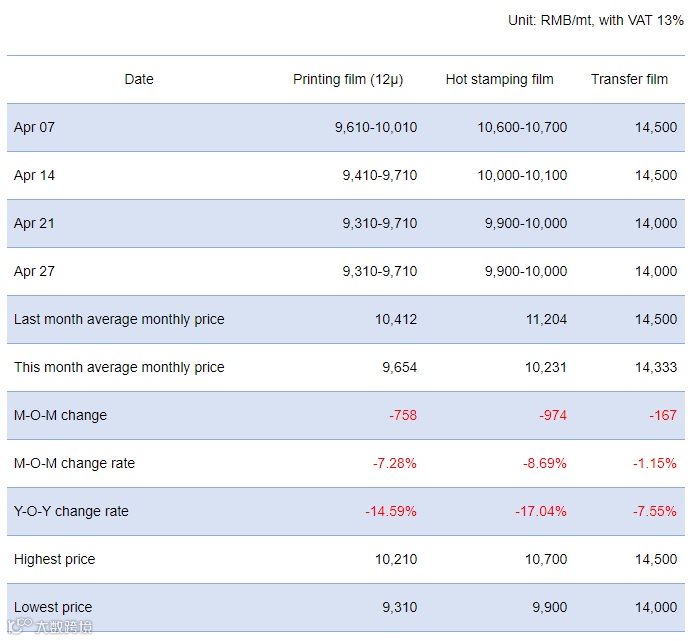
Task: Click the Last month average monthly price label
Action: click(119, 319)
